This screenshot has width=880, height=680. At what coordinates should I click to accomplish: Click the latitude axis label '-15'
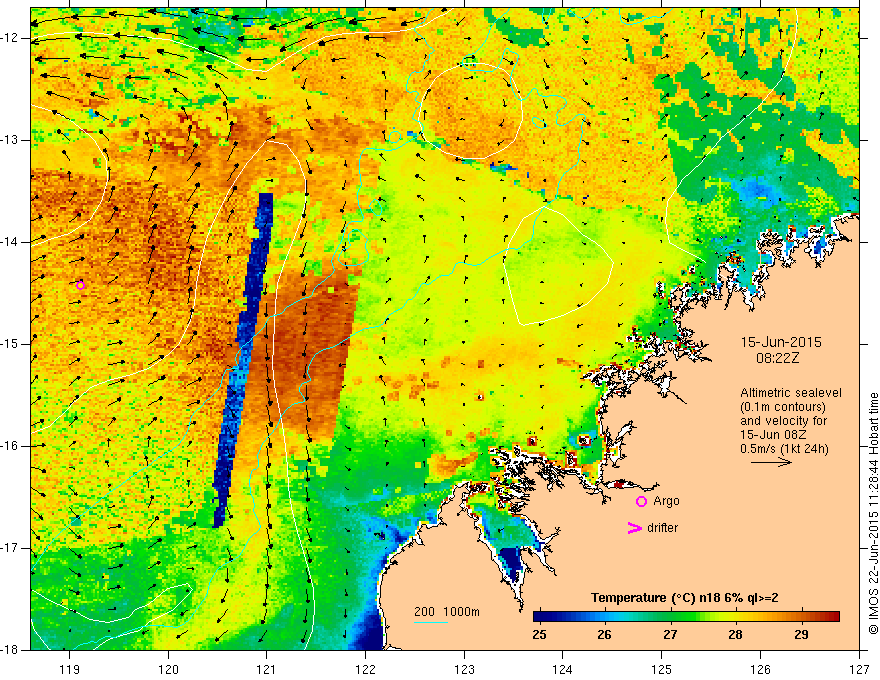click(x=11, y=344)
